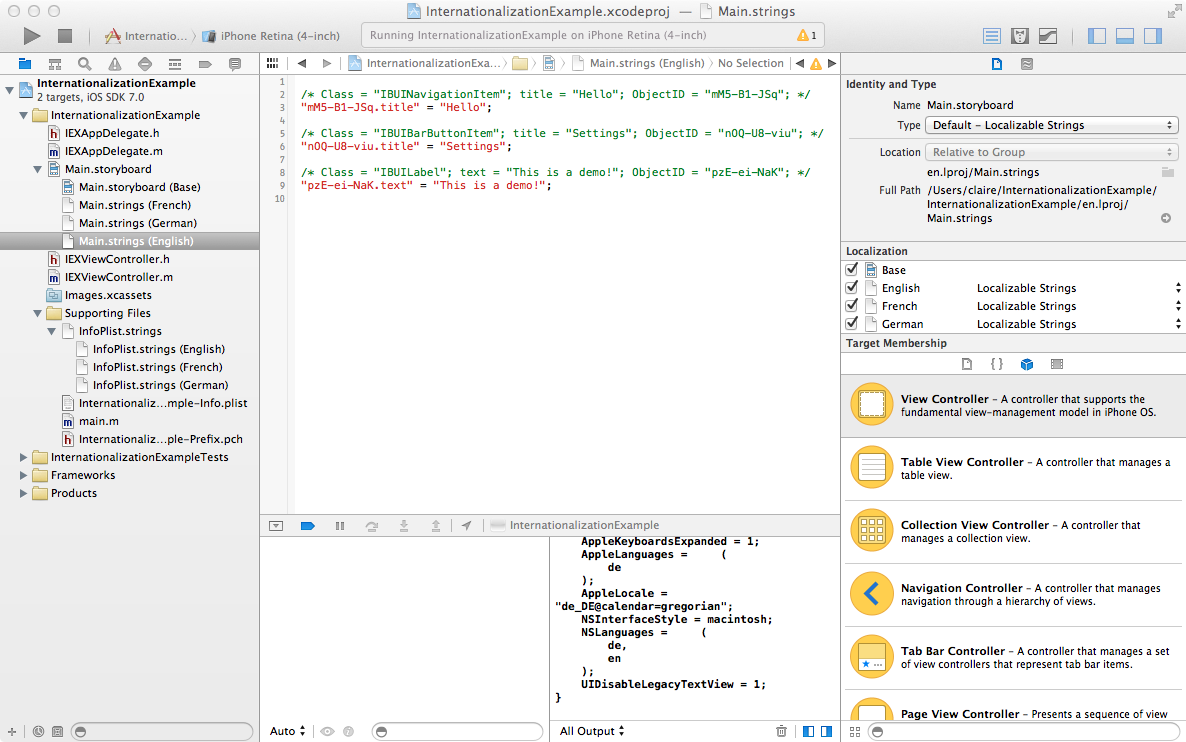
Task: Collapse the InfoPlist.strings disclosure triangle
Action: tap(51, 331)
